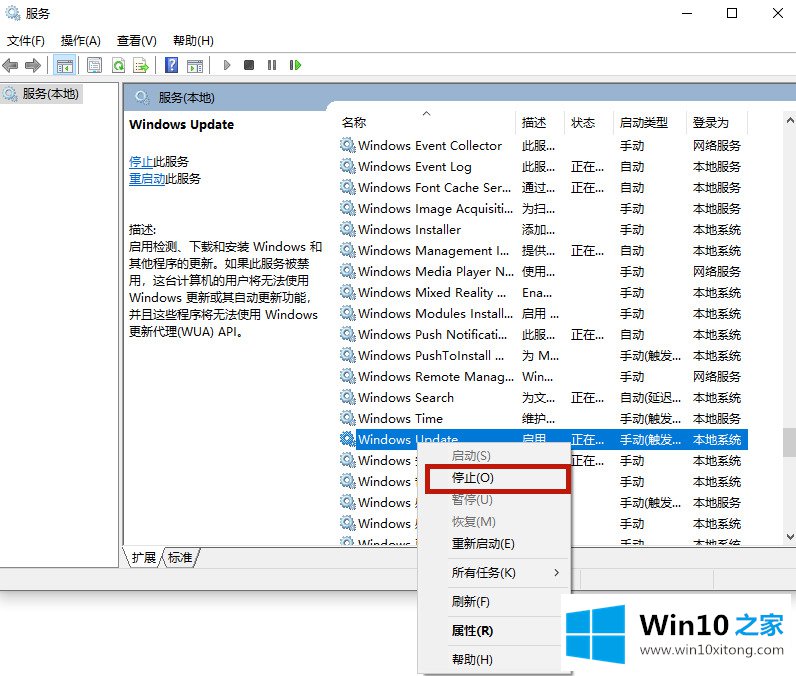Open the 文件(F) menu
This screenshot has width=796, height=676.
25,41
